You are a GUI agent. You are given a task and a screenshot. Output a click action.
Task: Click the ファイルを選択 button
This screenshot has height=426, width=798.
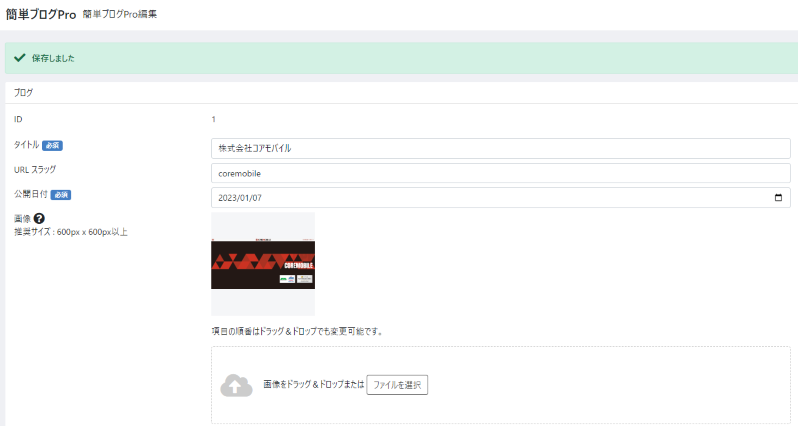click(397, 385)
